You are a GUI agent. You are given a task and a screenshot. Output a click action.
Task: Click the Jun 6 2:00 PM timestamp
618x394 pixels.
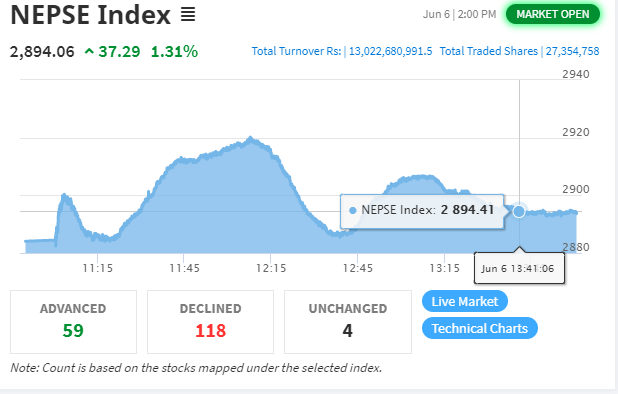pos(460,14)
